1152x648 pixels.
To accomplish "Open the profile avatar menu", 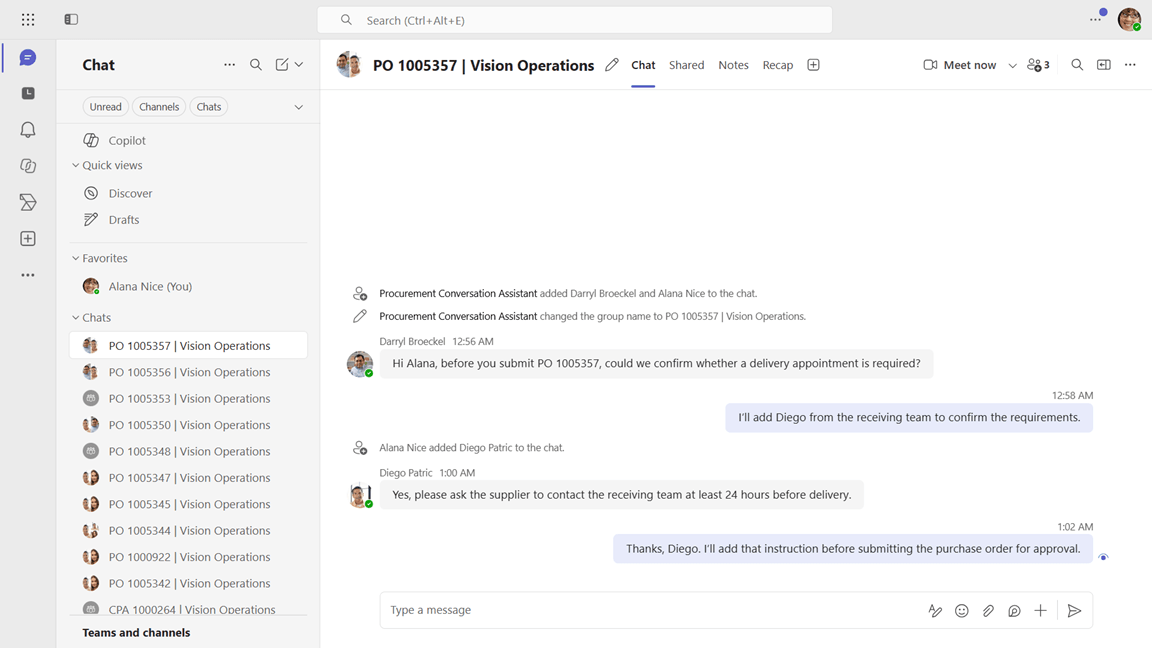I will (x=1129, y=19).
